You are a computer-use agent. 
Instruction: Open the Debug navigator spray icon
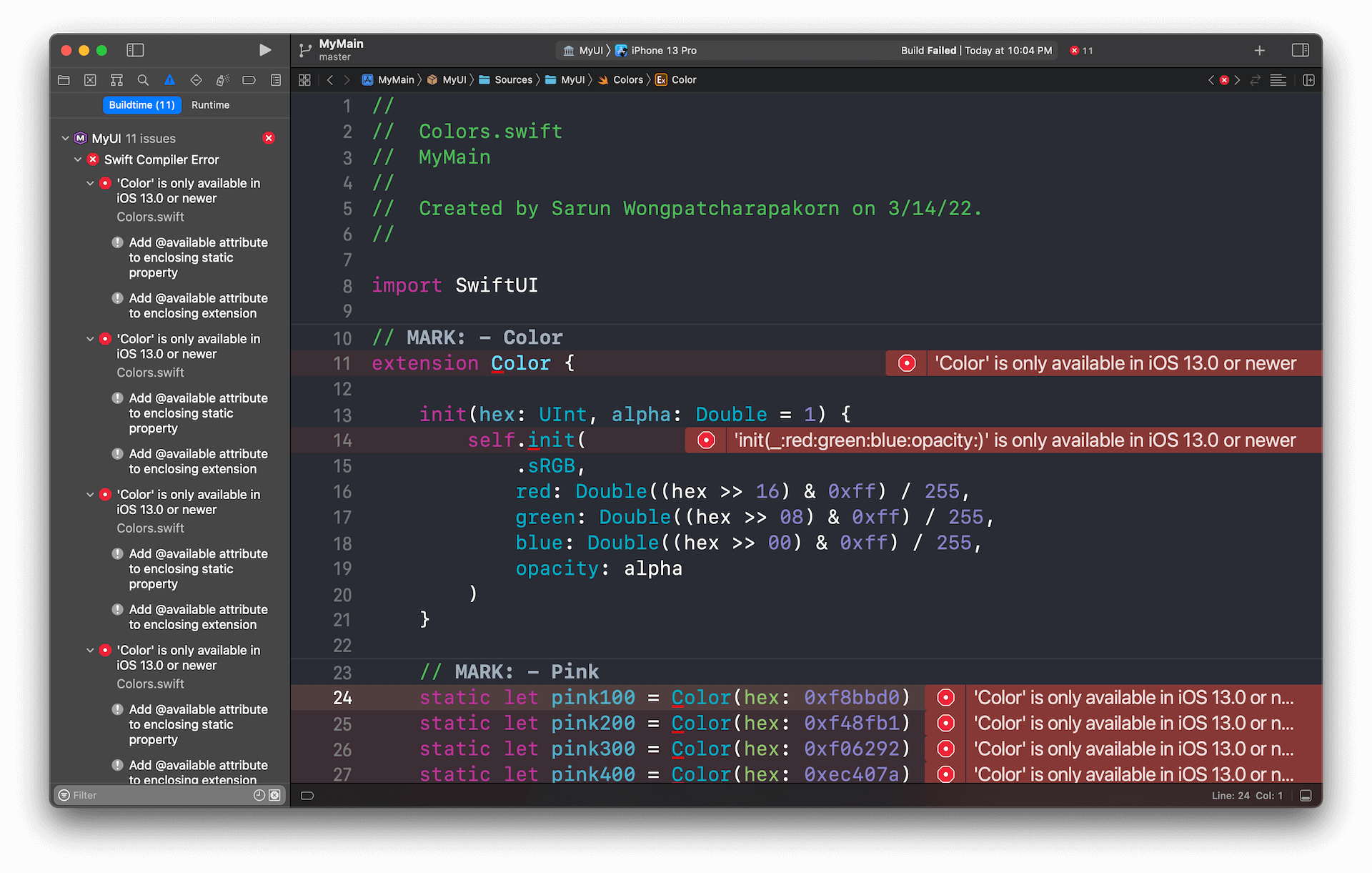[x=222, y=80]
